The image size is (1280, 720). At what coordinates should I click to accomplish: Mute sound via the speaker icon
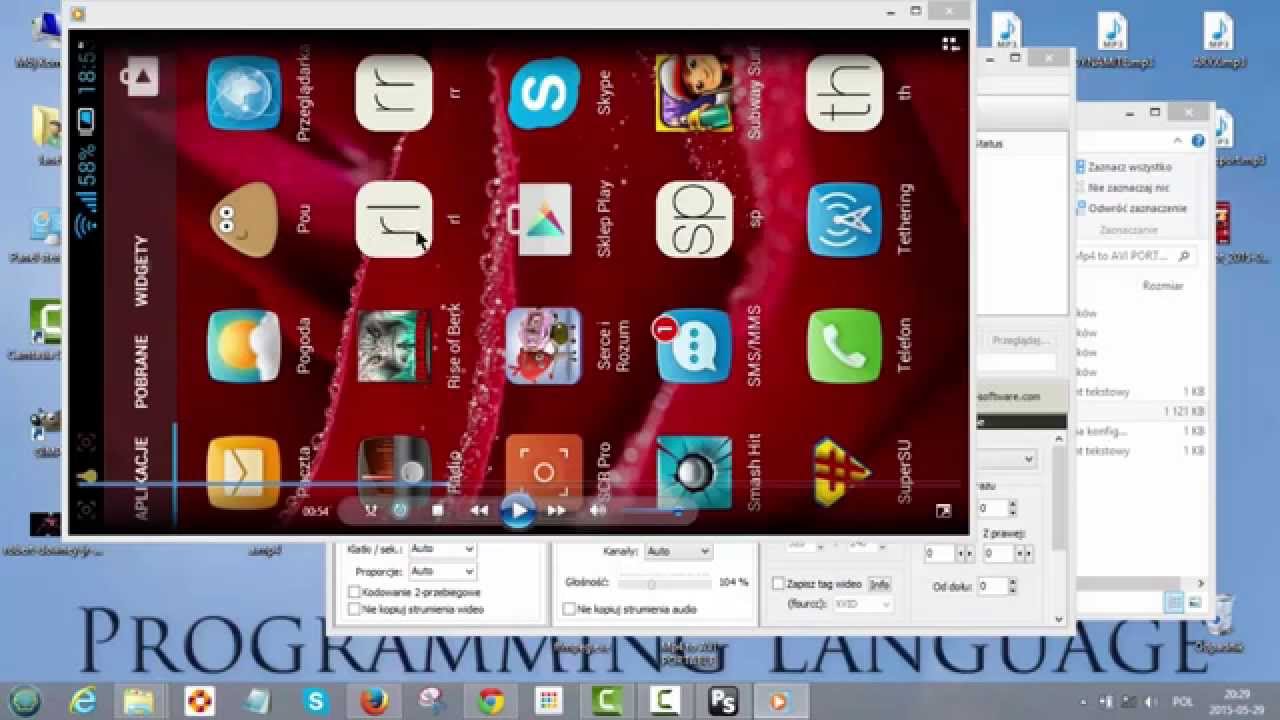point(598,511)
